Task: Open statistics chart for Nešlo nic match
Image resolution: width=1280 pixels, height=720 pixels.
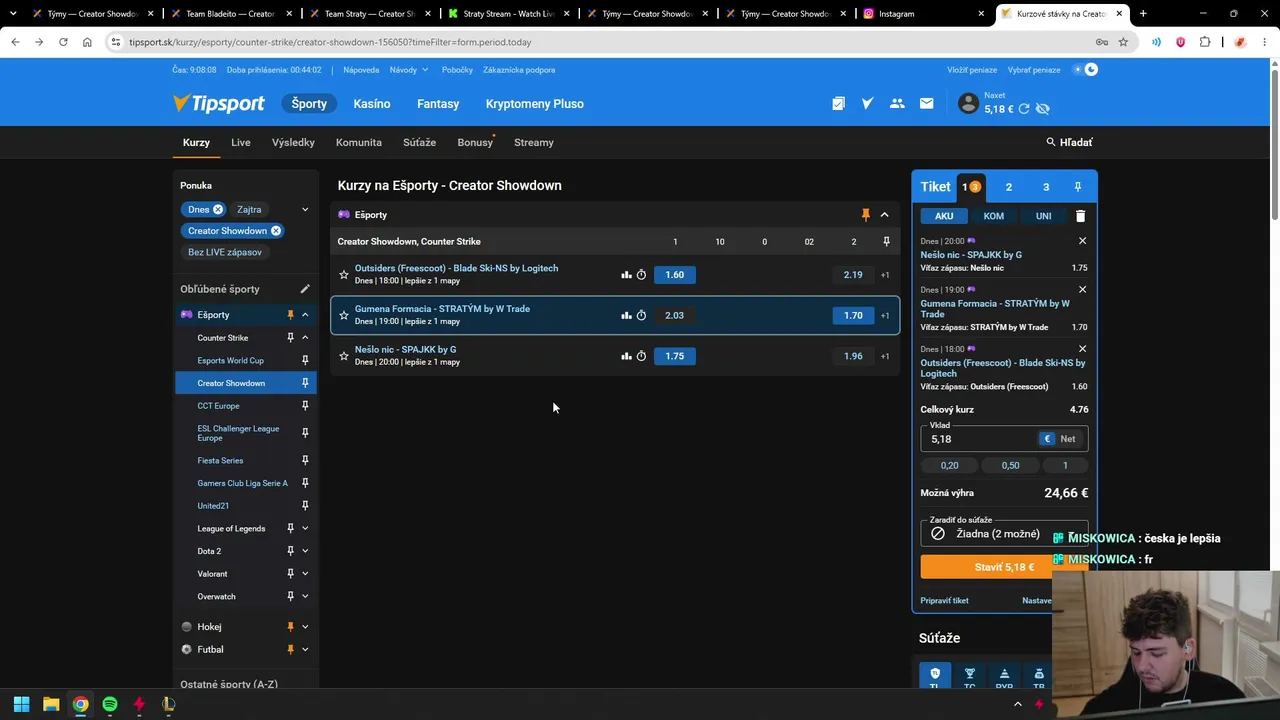Action: point(626,356)
